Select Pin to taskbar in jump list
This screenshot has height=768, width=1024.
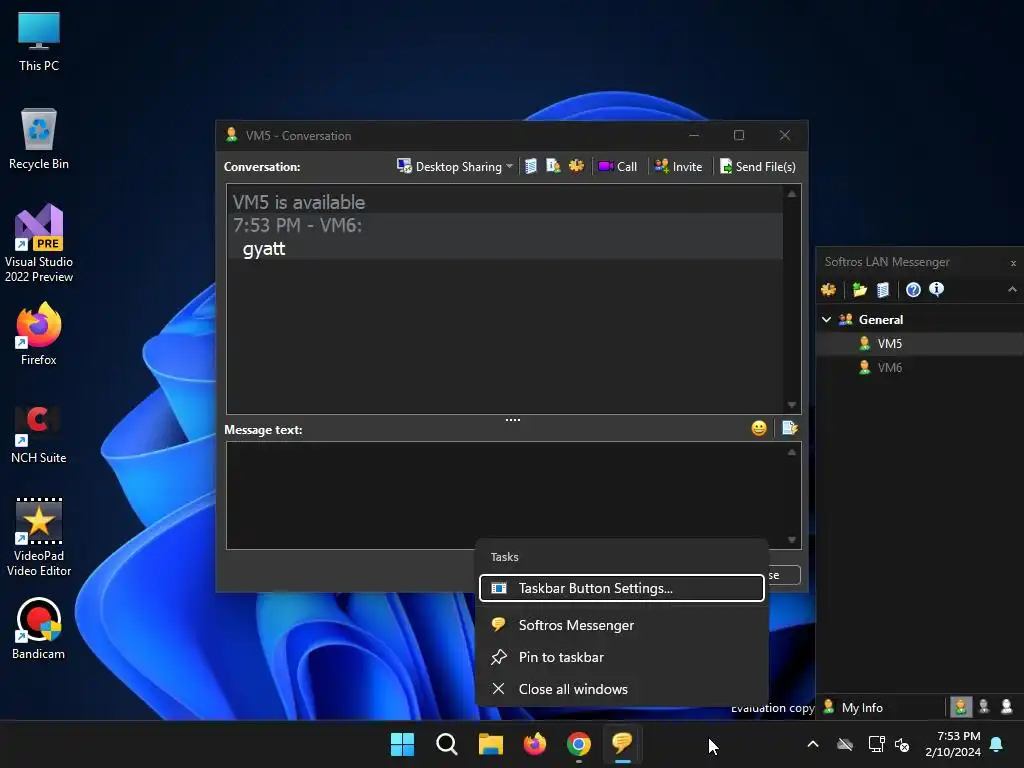click(622, 657)
